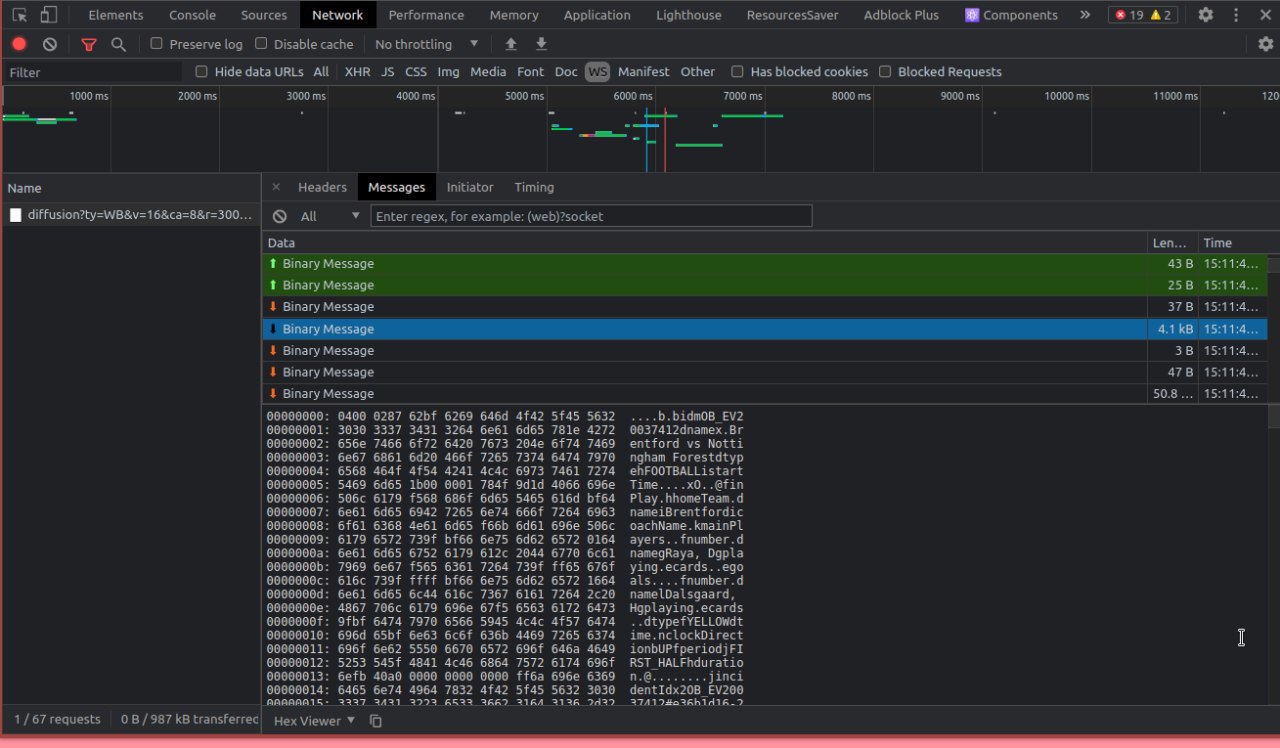Click the import HAR upload arrow
Viewport: 1280px width, 748px height.
pos(511,44)
